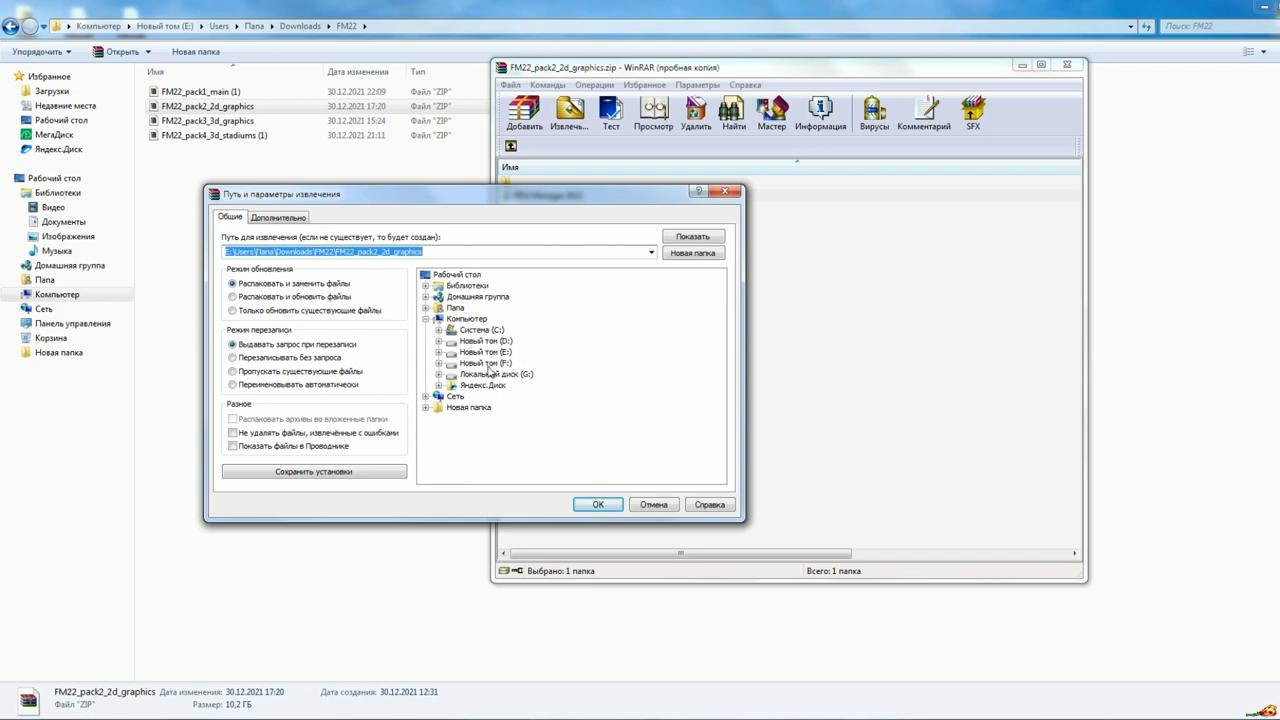
Task: Click the Delete (Удалить) toolbar icon
Action: 696,112
